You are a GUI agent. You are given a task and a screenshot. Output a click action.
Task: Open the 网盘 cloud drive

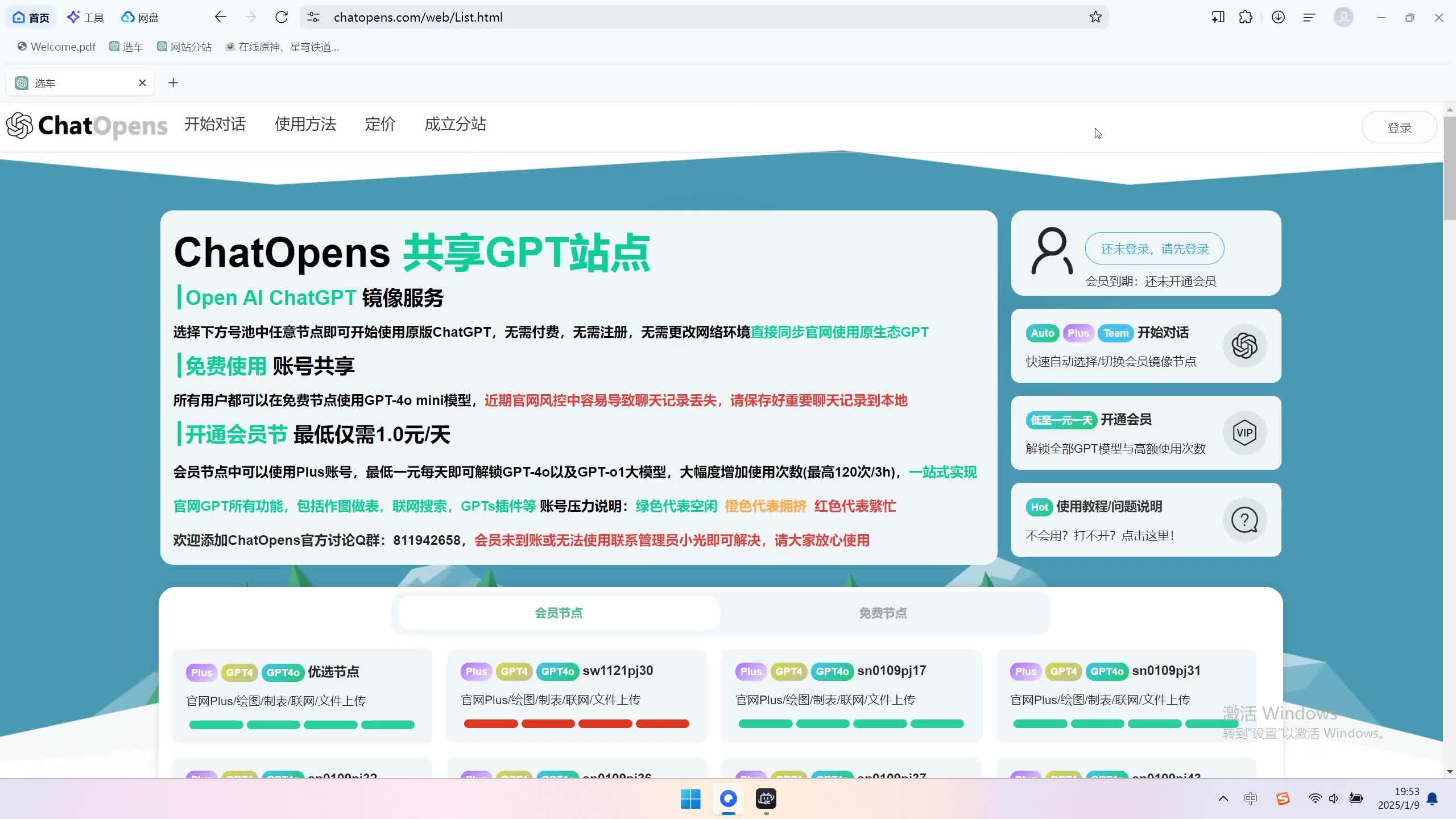pyautogui.click(x=140, y=17)
